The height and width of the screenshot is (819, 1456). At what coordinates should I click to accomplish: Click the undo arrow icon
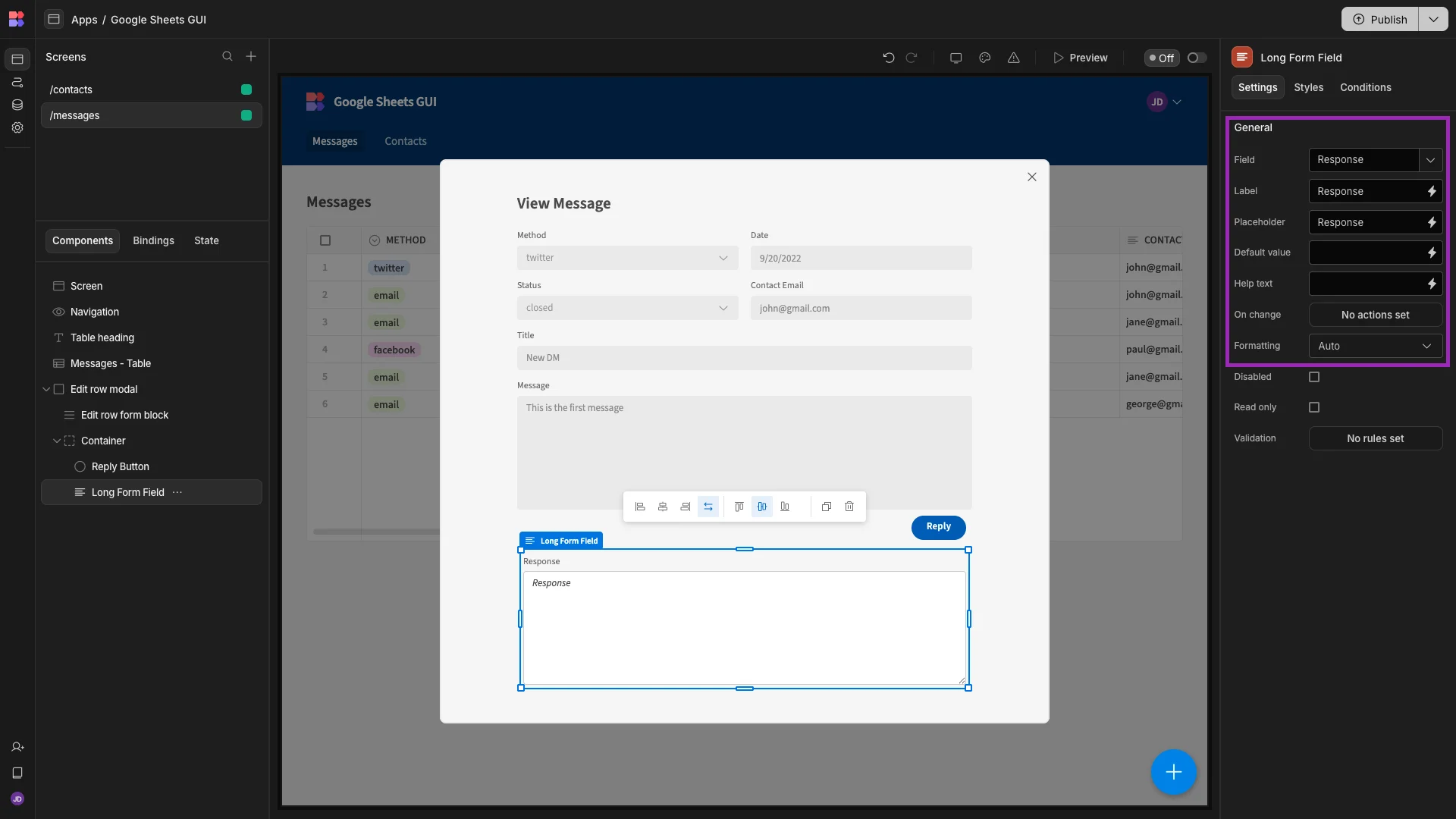click(x=888, y=58)
